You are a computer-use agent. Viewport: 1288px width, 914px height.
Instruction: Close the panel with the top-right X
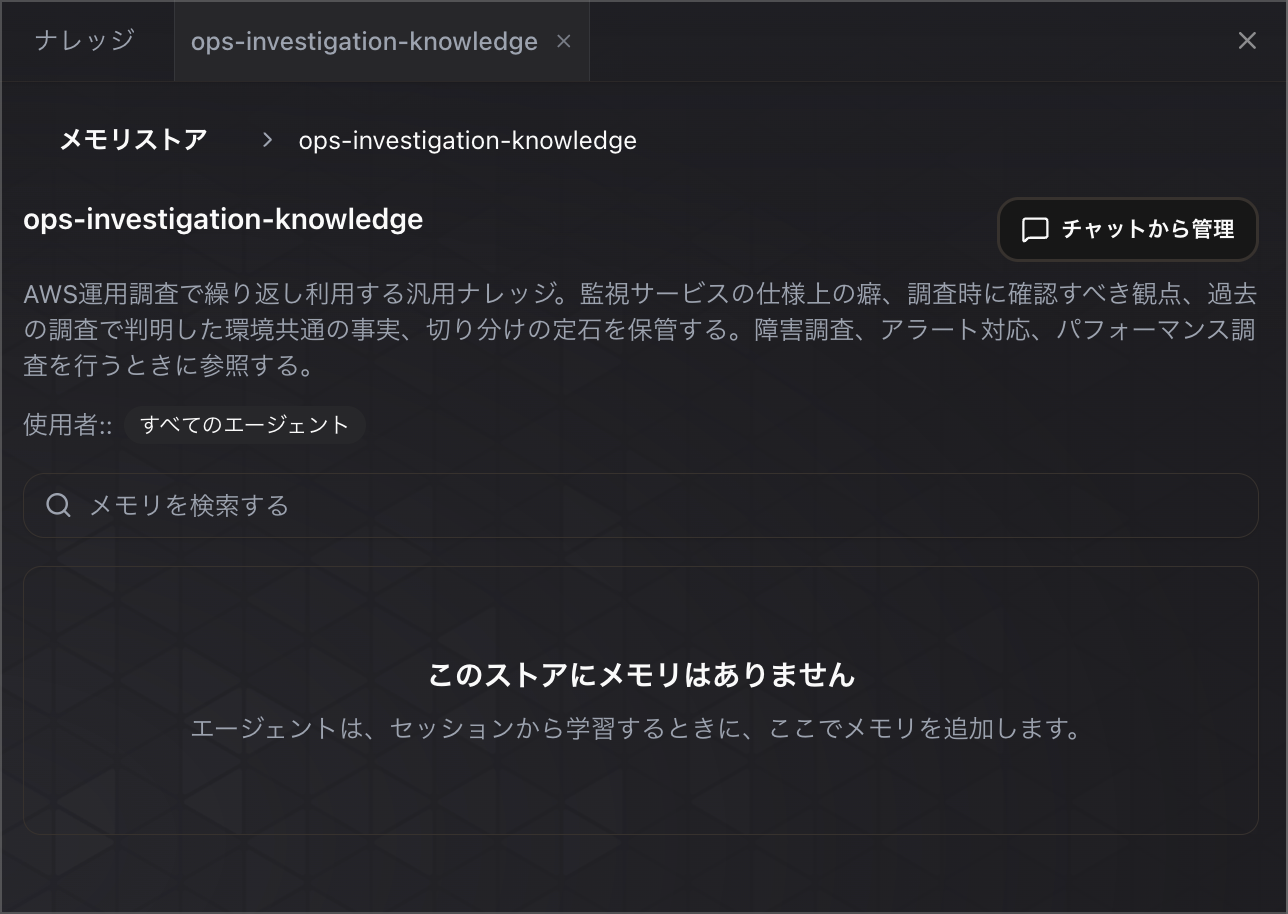coord(1247,41)
